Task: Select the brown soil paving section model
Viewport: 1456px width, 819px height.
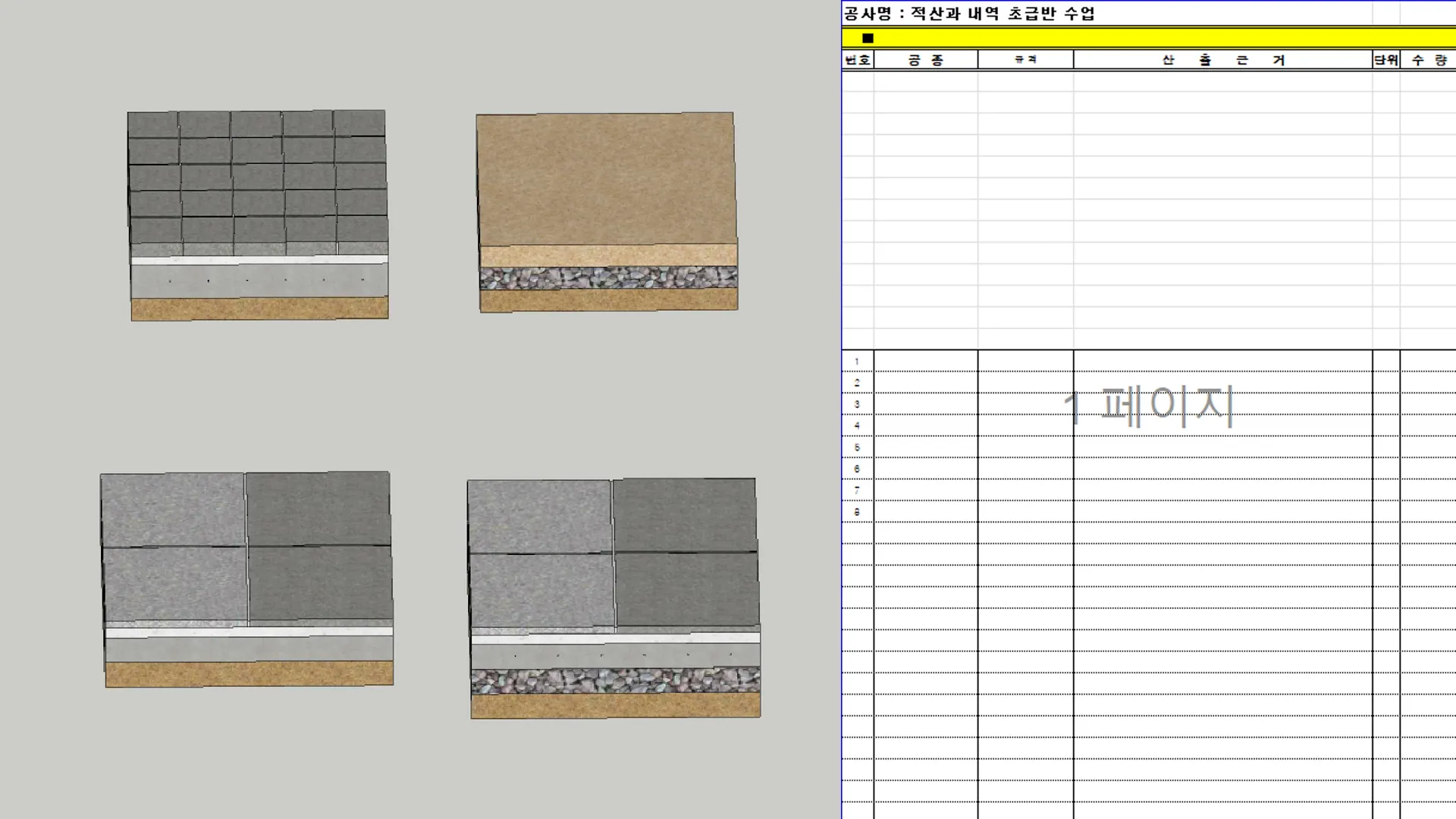Action: pyautogui.click(x=607, y=182)
